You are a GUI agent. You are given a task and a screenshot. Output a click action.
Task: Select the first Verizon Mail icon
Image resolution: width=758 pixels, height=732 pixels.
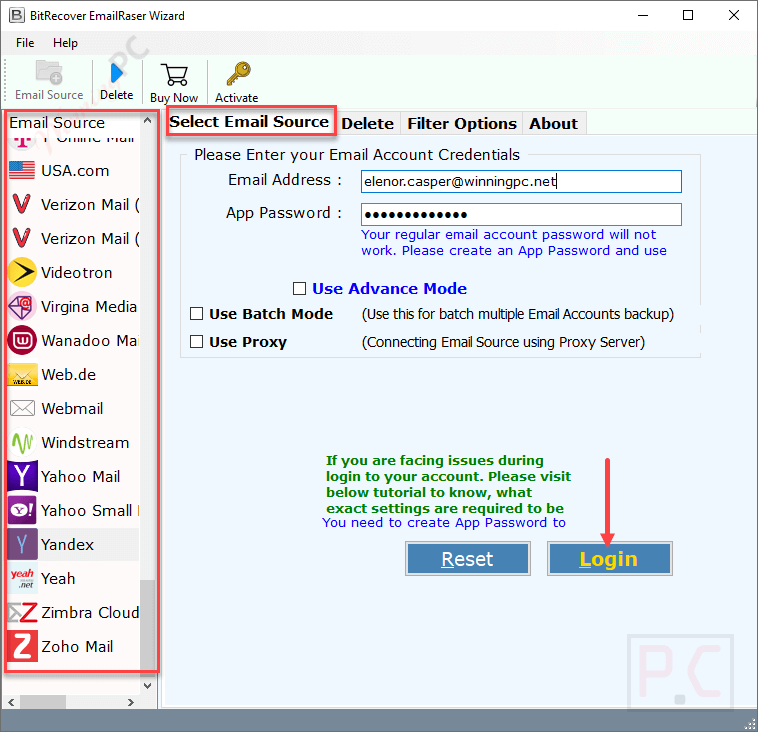(x=21, y=204)
